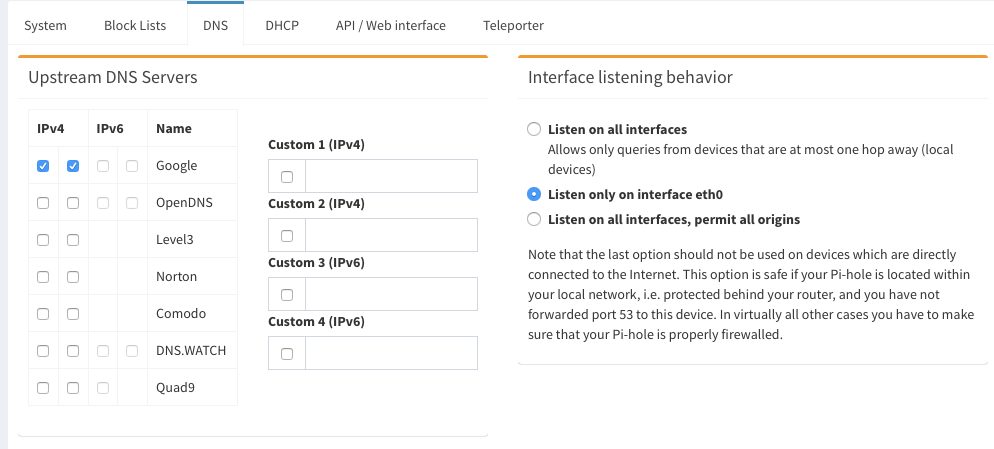Image resolution: width=994 pixels, height=449 pixels.
Task: Enable Comodo first IPv4 checkbox
Action: tap(43, 314)
